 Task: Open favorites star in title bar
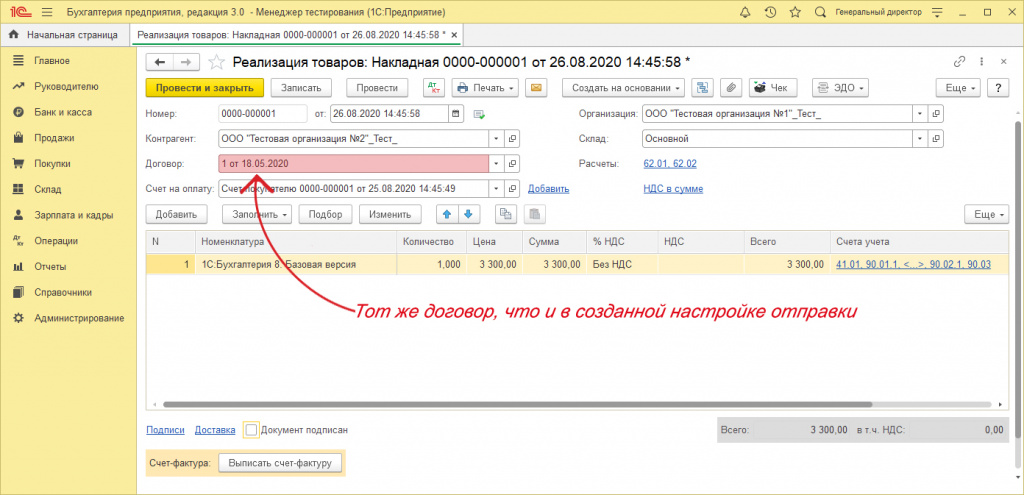(x=795, y=12)
